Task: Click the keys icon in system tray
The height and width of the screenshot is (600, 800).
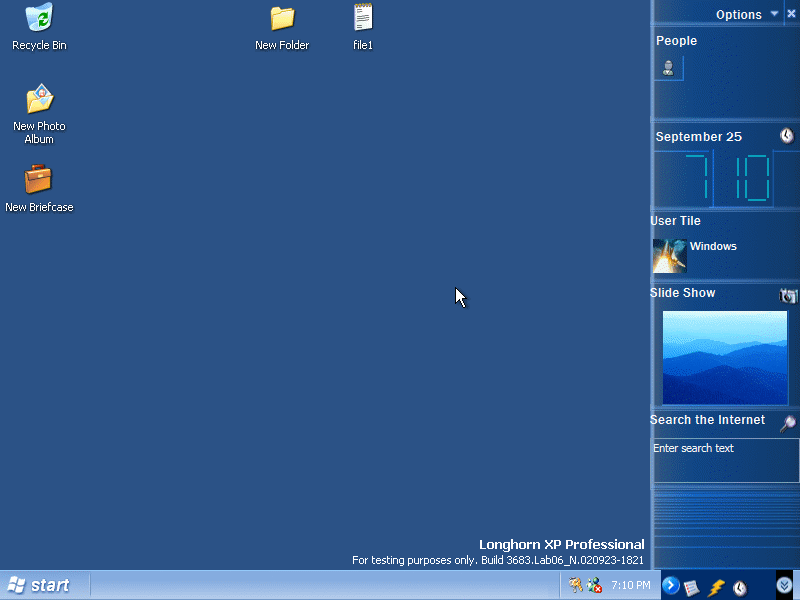Action: pos(576,585)
